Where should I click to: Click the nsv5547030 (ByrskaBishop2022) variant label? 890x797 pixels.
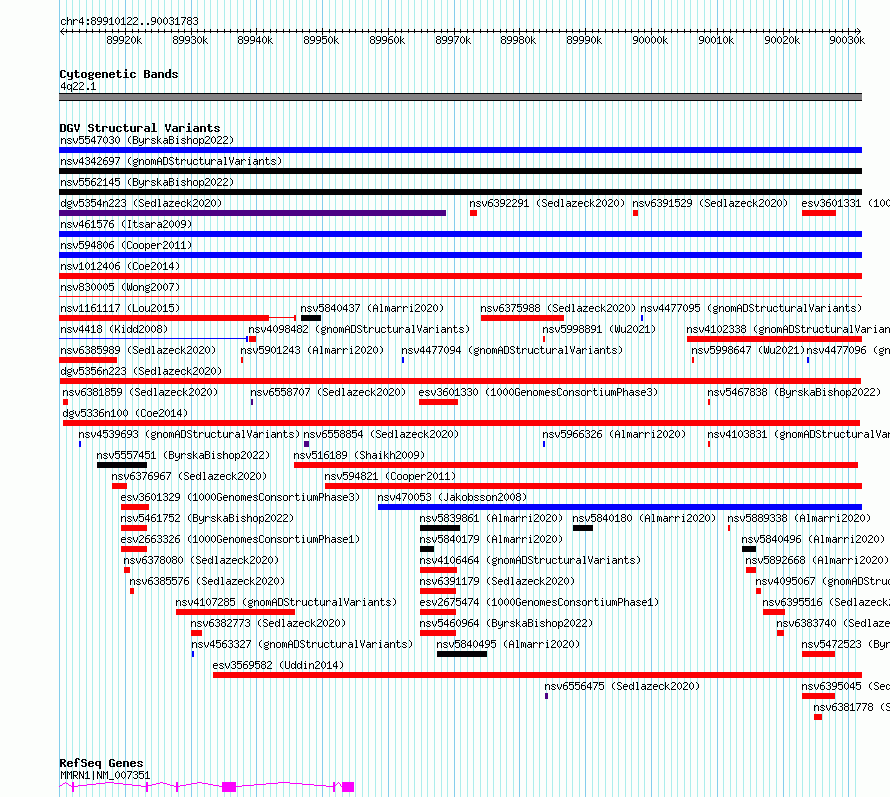pos(147,140)
